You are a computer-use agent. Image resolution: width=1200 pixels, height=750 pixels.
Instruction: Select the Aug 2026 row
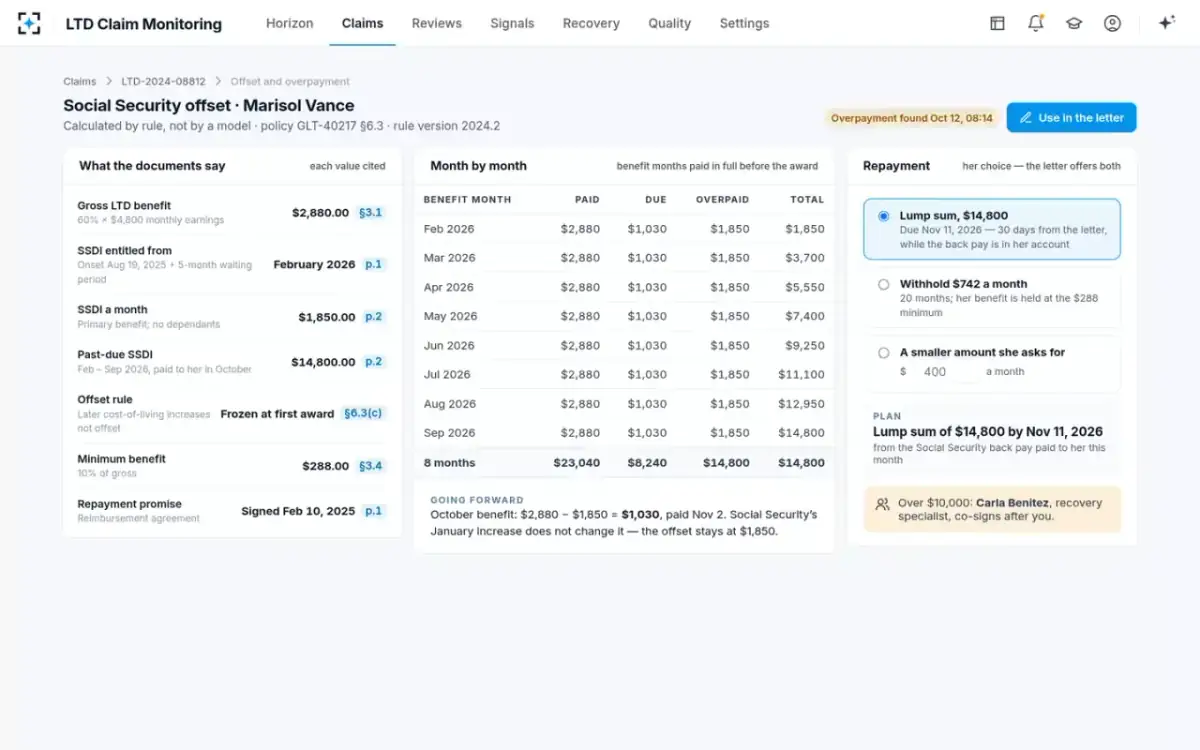point(624,404)
